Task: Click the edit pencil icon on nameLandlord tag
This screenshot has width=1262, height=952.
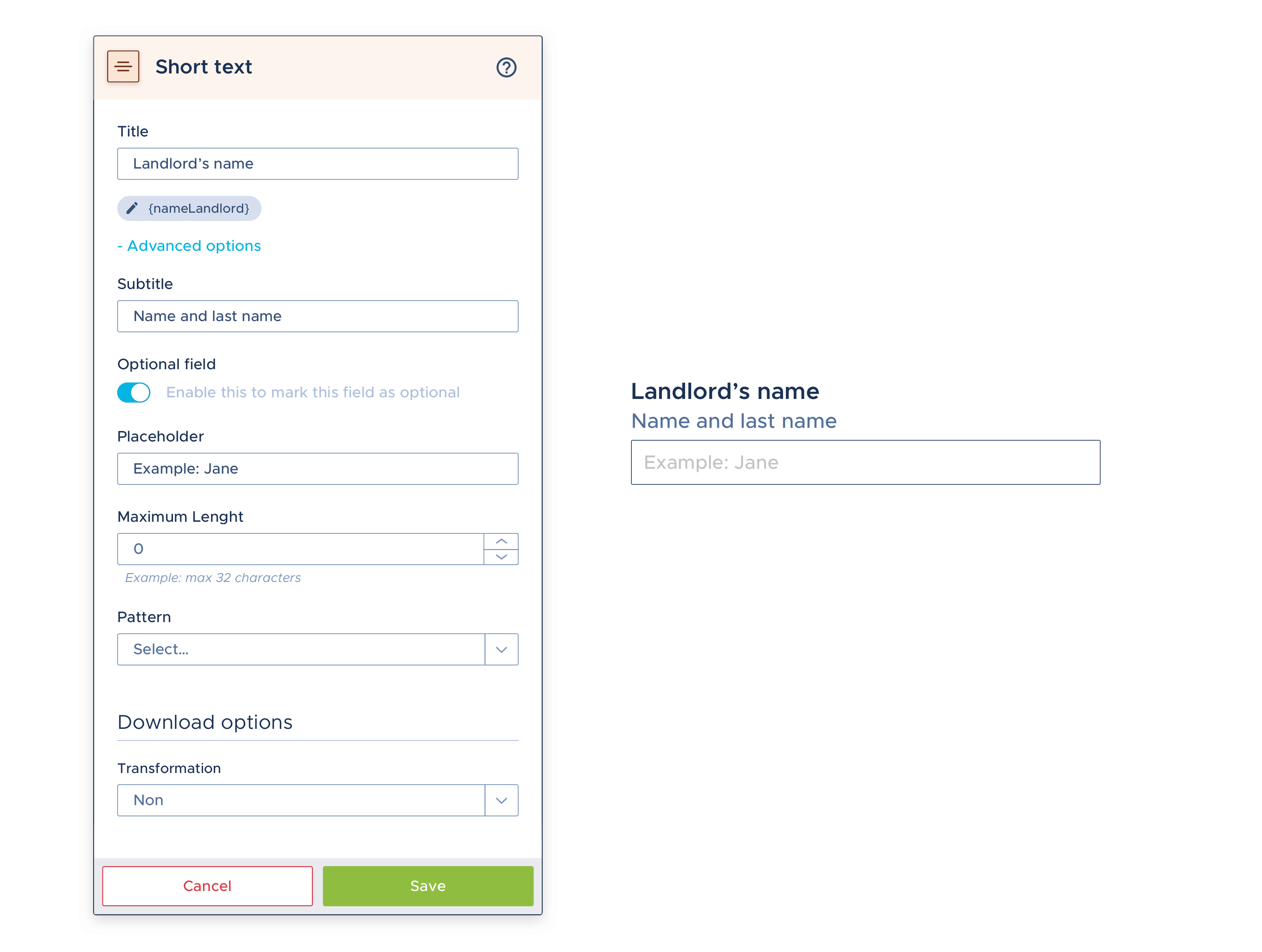Action: pos(133,208)
